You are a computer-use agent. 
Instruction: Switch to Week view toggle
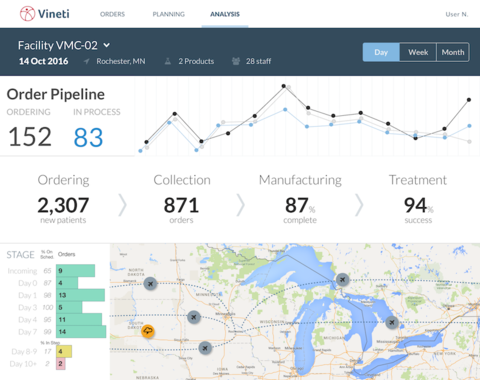(418, 52)
